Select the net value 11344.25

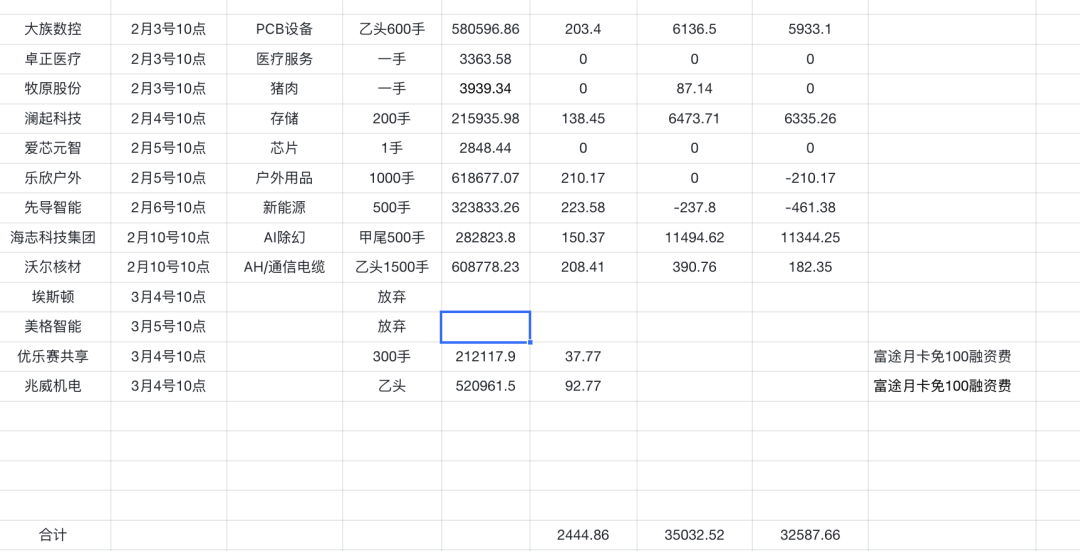pyautogui.click(x=810, y=238)
